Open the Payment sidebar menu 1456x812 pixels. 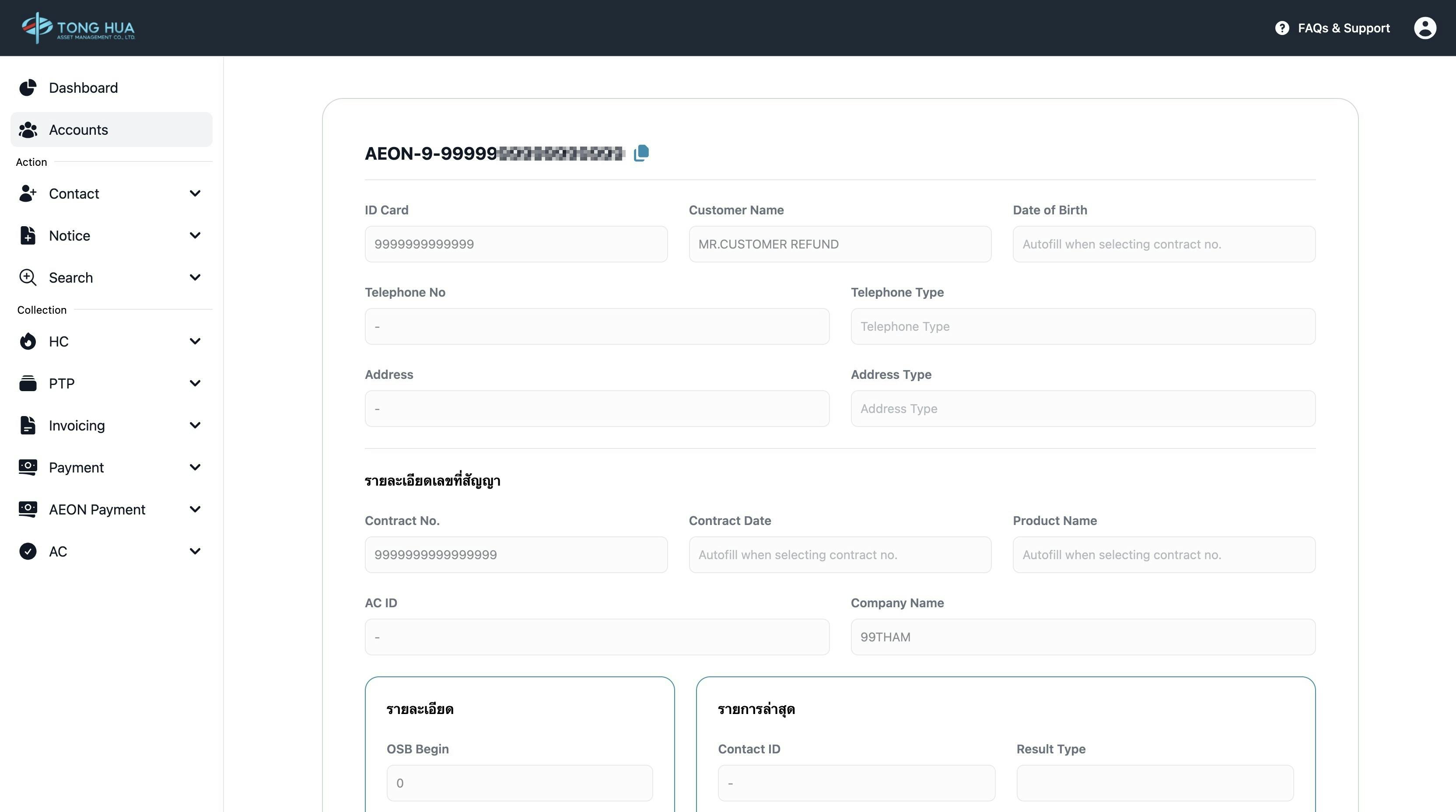point(76,467)
